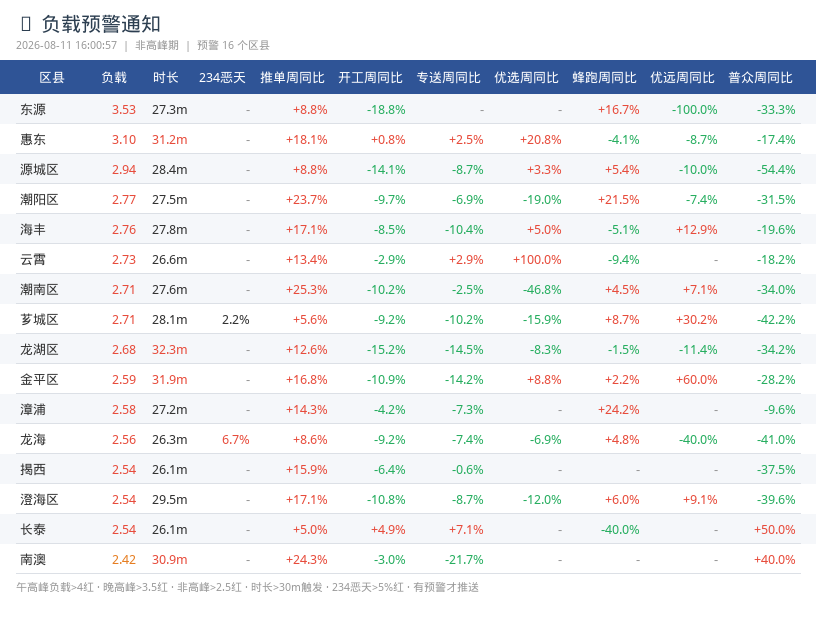Click the +30.2% value in 芗城区 row
Viewport: 816px width, 620px height.
click(696, 320)
